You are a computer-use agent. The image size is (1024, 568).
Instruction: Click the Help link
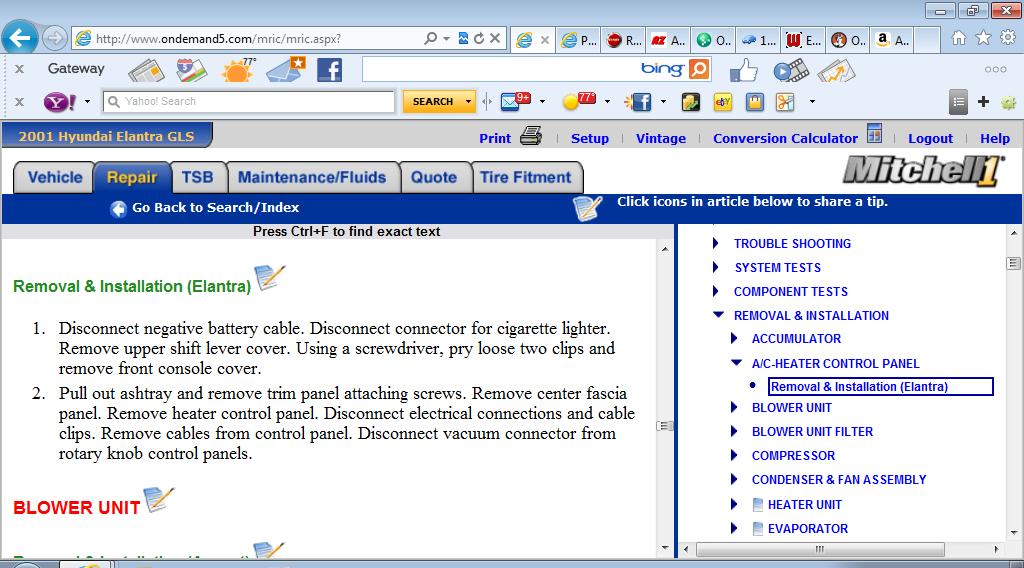[995, 138]
